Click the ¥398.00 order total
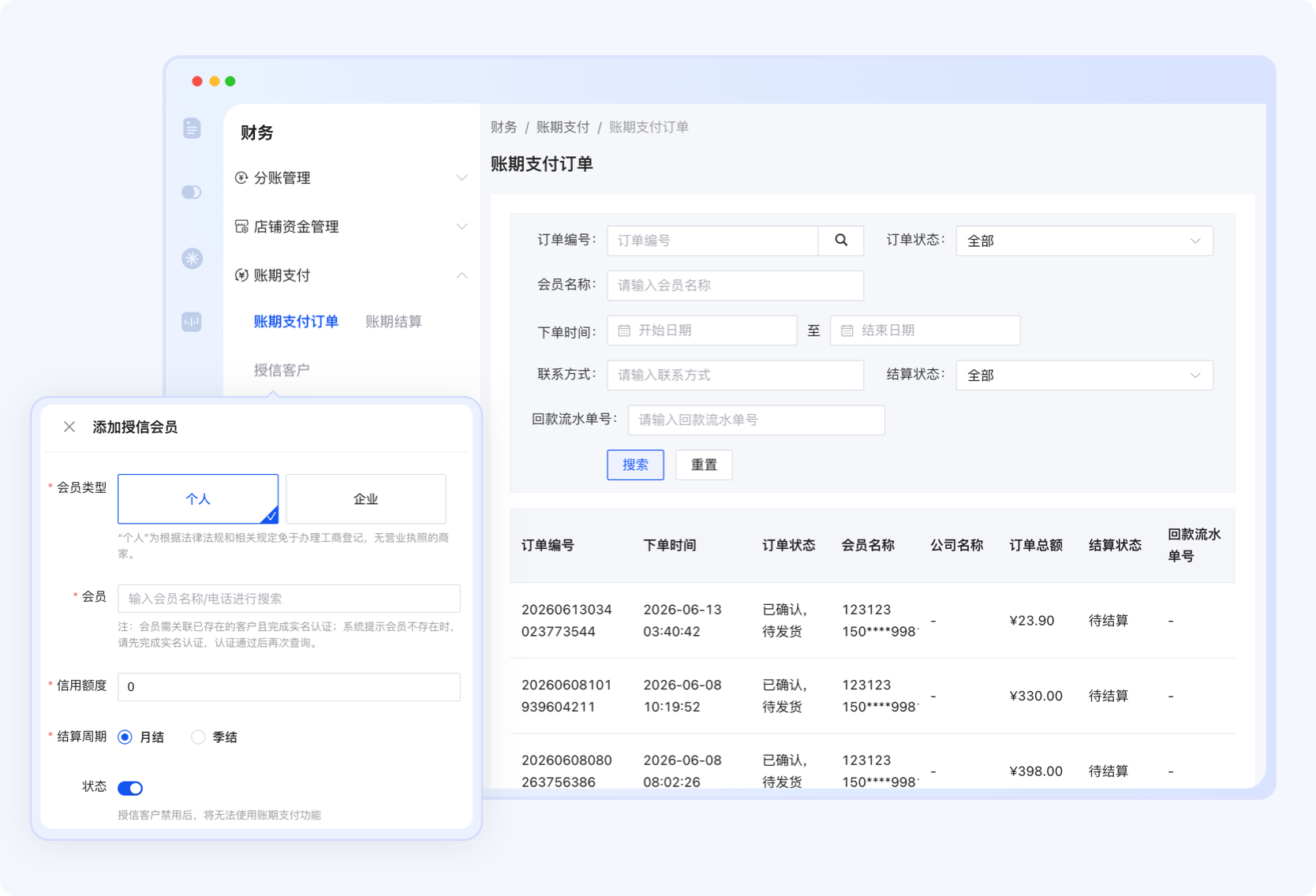 [x=1036, y=771]
